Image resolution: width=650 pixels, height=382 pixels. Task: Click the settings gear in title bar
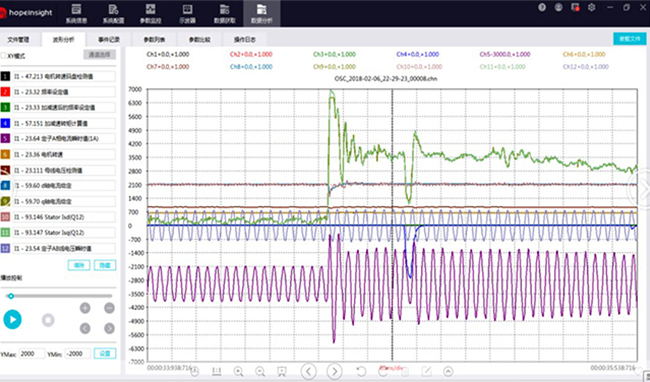(592, 7)
